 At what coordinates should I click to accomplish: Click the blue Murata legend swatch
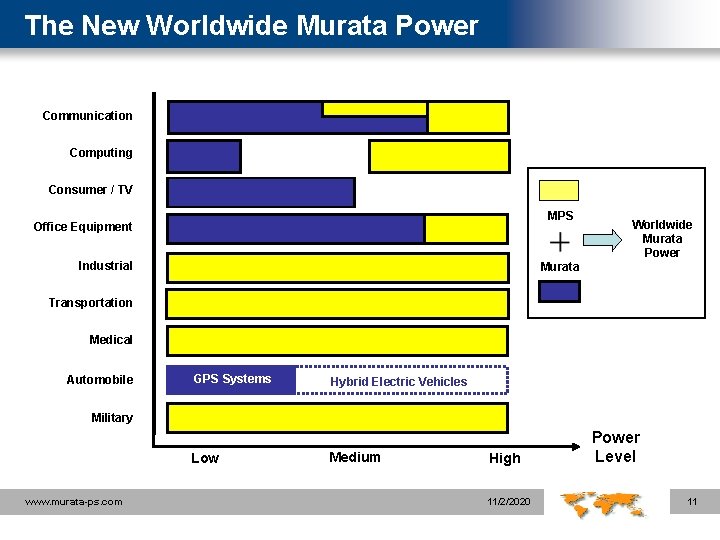559,292
